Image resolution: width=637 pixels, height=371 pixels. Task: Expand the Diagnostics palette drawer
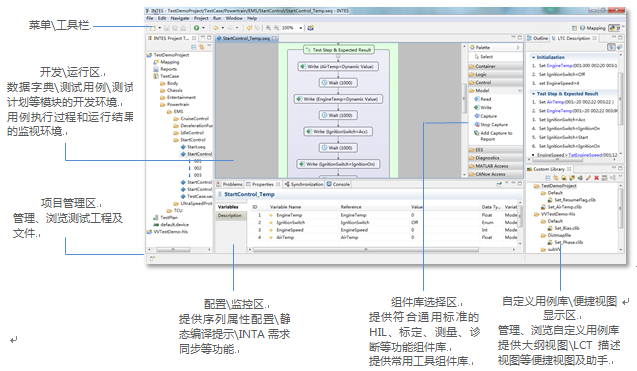pyautogui.click(x=496, y=158)
